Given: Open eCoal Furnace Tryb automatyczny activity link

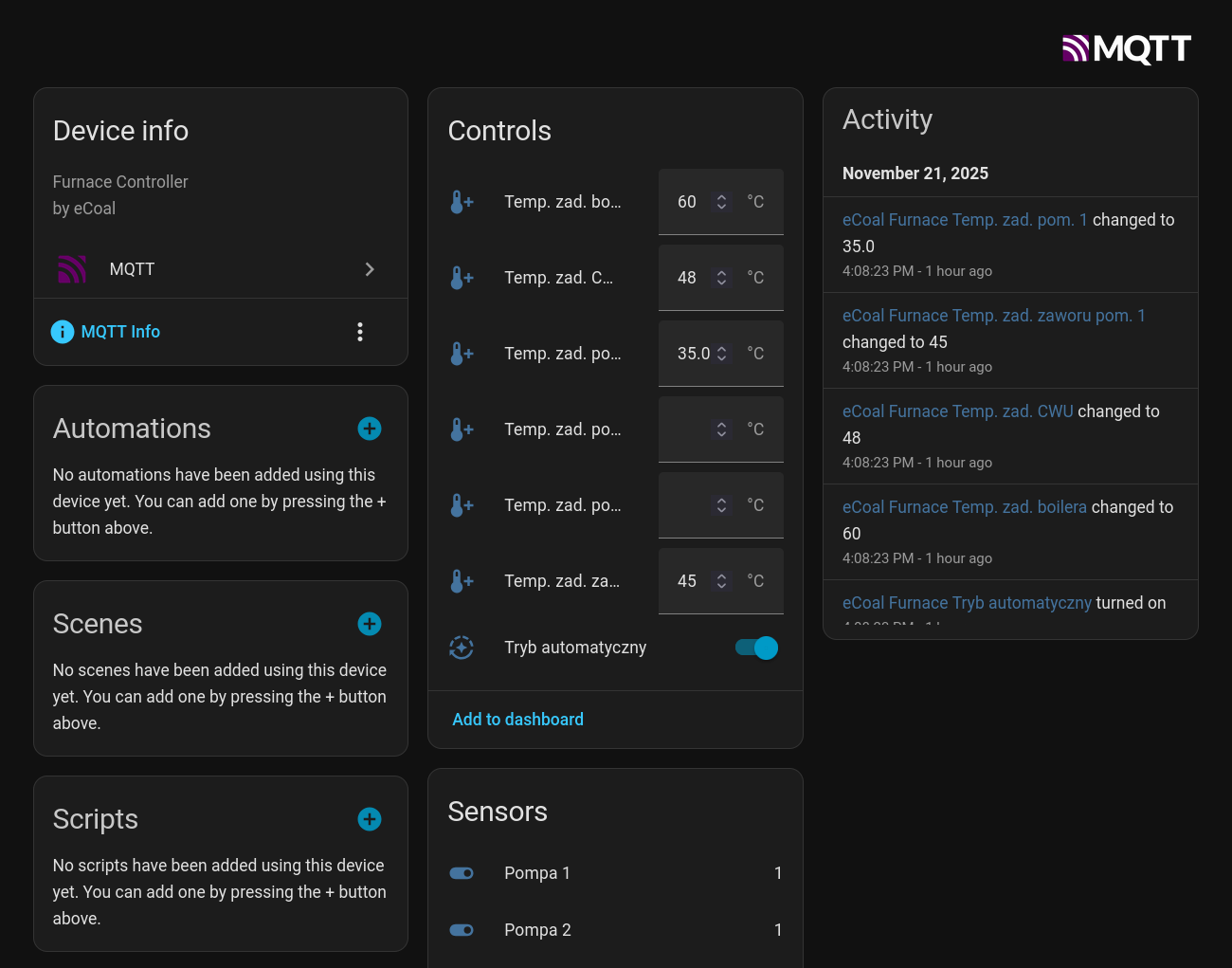Looking at the screenshot, I should pyautogui.click(x=967, y=603).
